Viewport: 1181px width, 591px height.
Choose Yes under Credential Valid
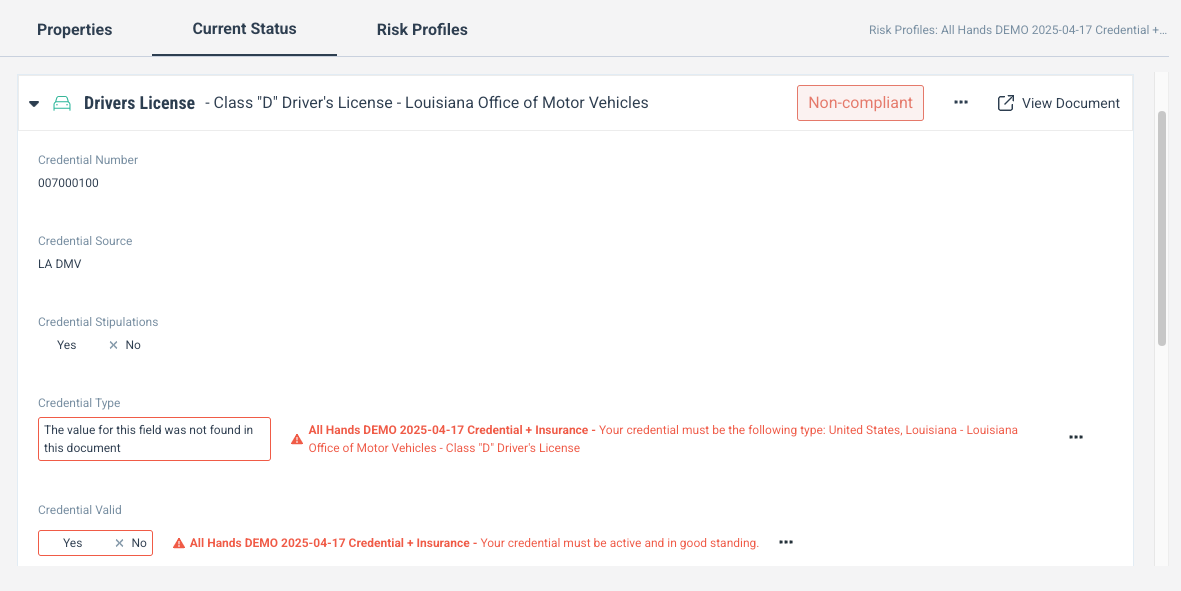pyautogui.click(x=72, y=543)
